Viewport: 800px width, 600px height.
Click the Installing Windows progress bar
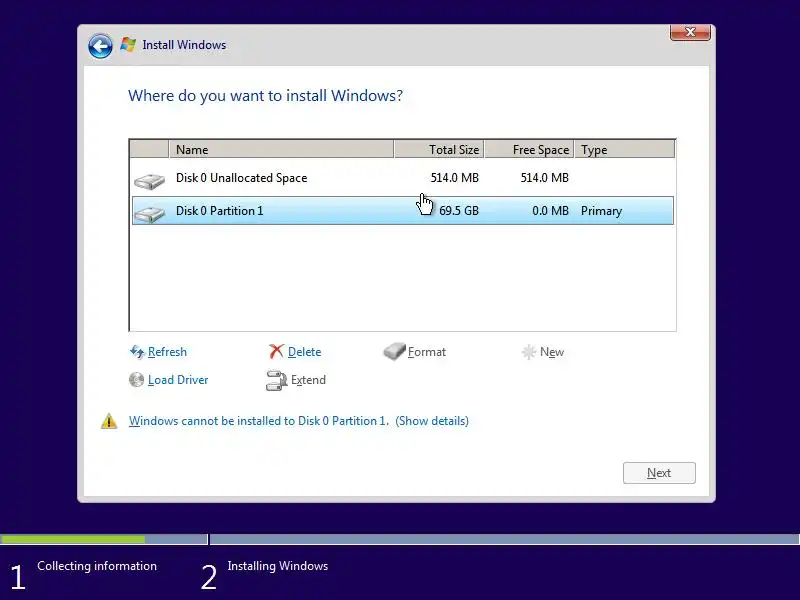505,539
